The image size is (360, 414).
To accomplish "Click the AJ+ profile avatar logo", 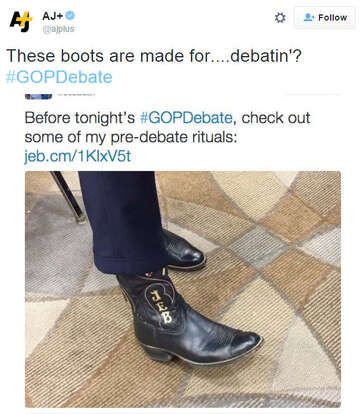I will pos(21,21).
